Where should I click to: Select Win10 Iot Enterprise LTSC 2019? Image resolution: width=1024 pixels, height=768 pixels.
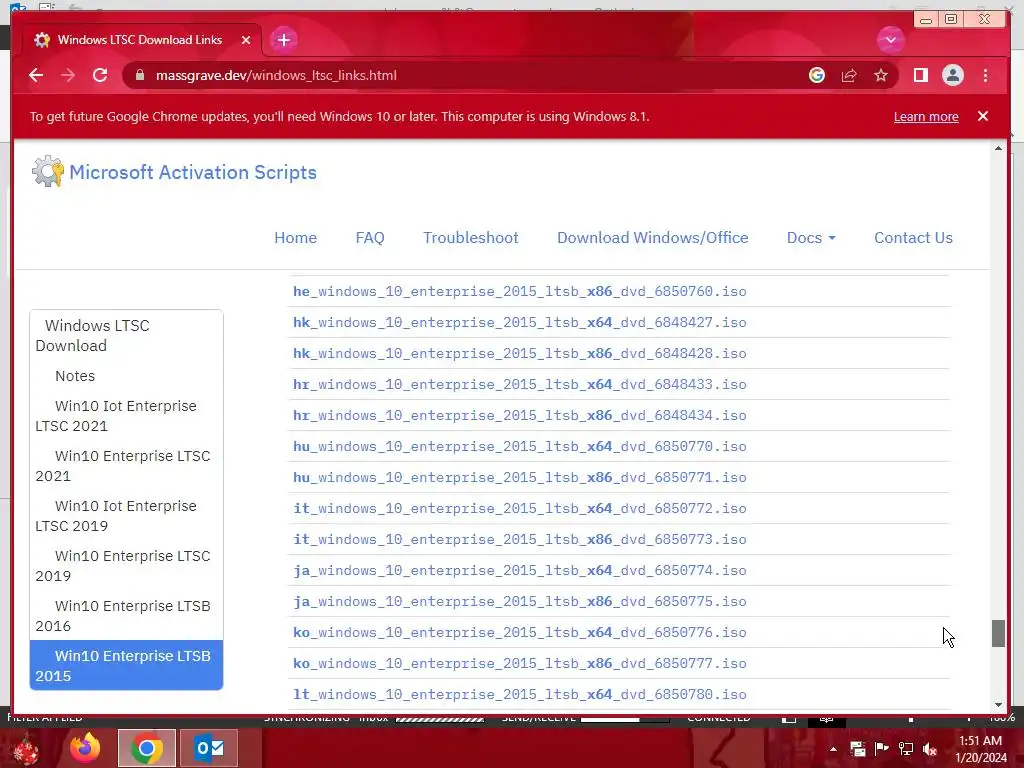[126, 516]
